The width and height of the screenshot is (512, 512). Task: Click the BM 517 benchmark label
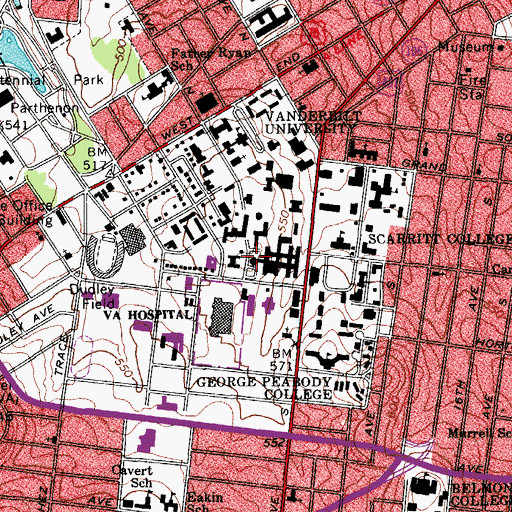click(x=97, y=158)
